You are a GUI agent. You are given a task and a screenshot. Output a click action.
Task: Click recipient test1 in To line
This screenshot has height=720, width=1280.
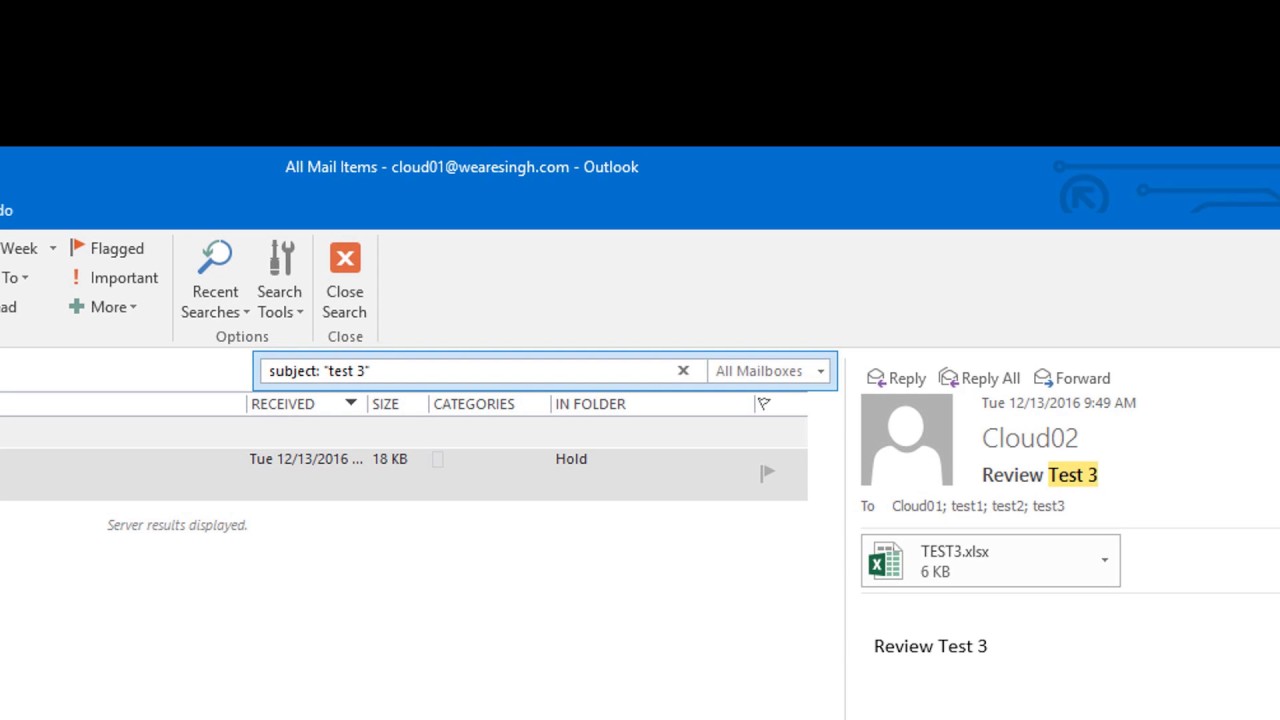coord(967,506)
